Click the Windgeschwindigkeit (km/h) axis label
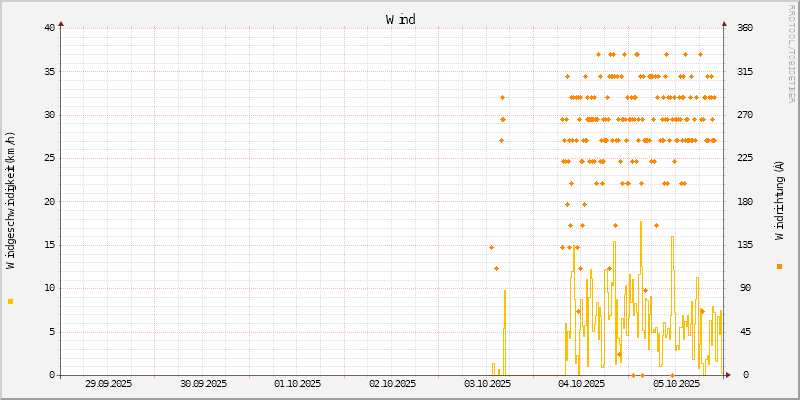Image resolution: width=800 pixels, height=400 pixels. [x=10, y=200]
